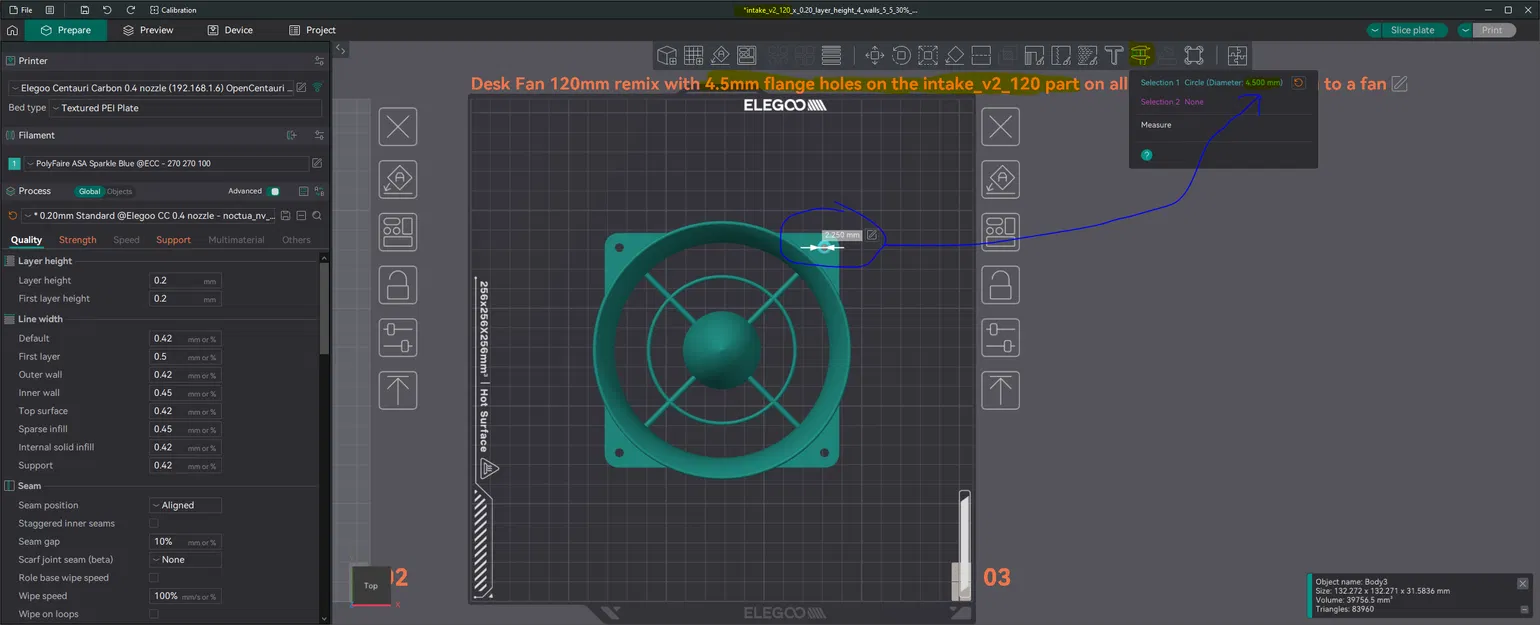The width and height of the screenshot is (1540, 625).
Task: Select the Rotate tool
Action: [x=901, y=55]
